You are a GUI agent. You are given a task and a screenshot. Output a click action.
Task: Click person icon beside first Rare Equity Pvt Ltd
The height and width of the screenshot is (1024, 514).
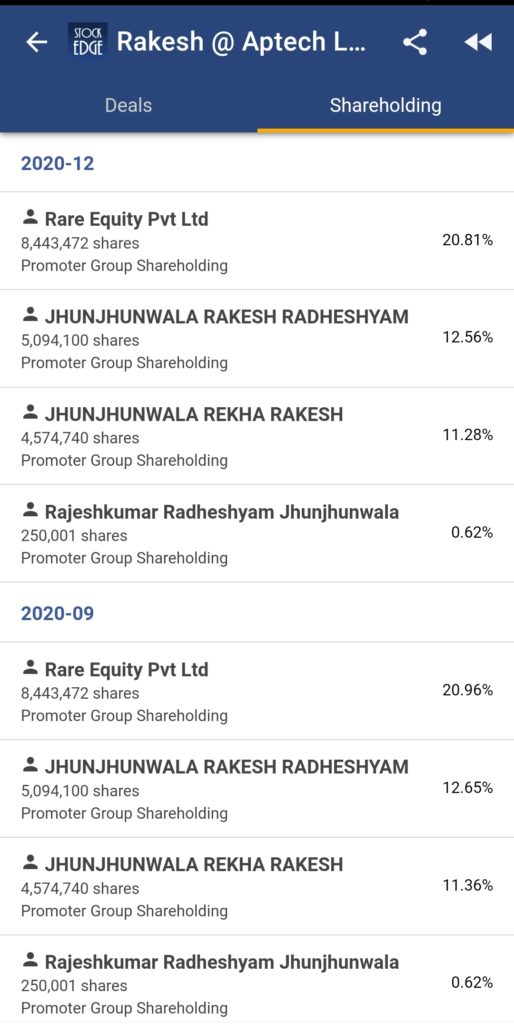(29, 217)
